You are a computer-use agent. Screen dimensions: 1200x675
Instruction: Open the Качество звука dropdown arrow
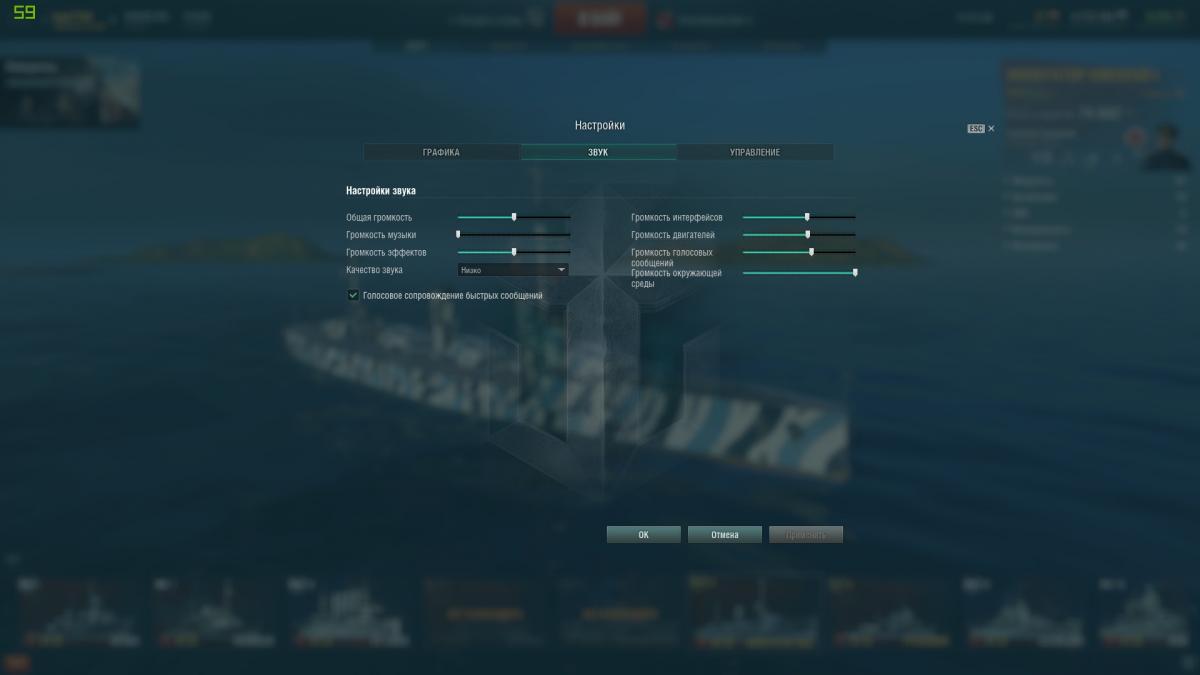tap(561, 270)
